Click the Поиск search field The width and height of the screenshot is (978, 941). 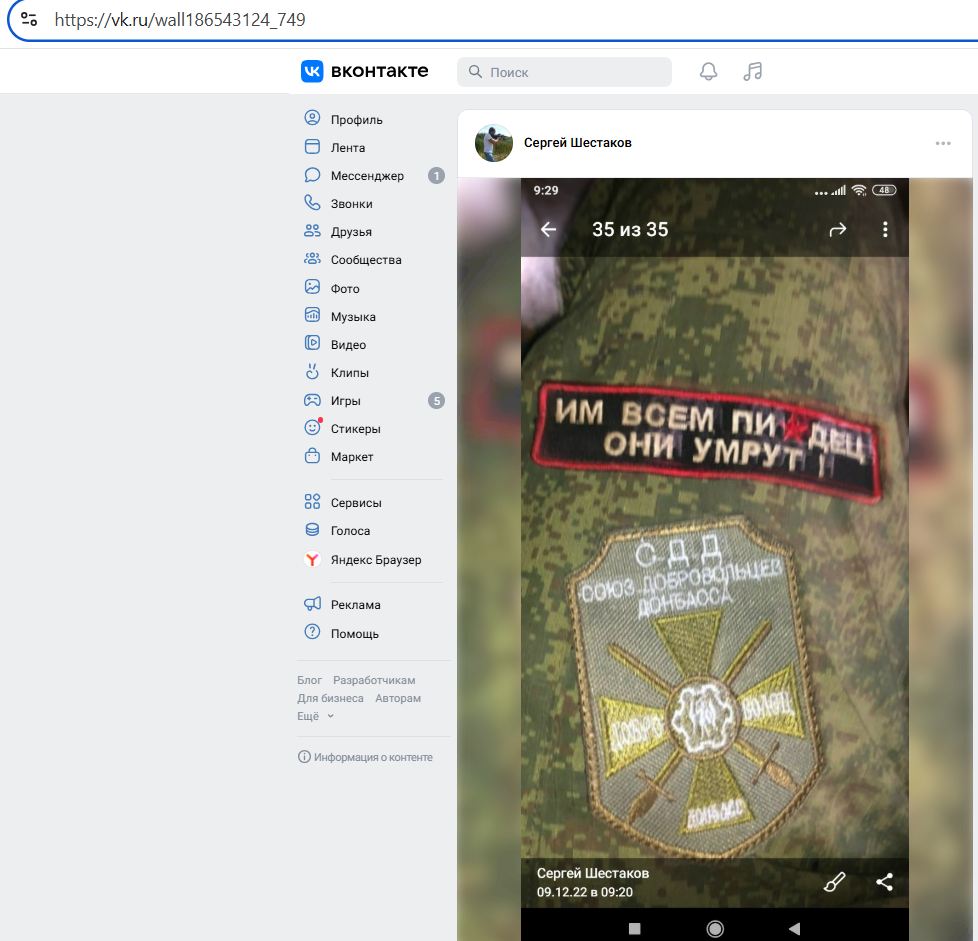[564, 72]
